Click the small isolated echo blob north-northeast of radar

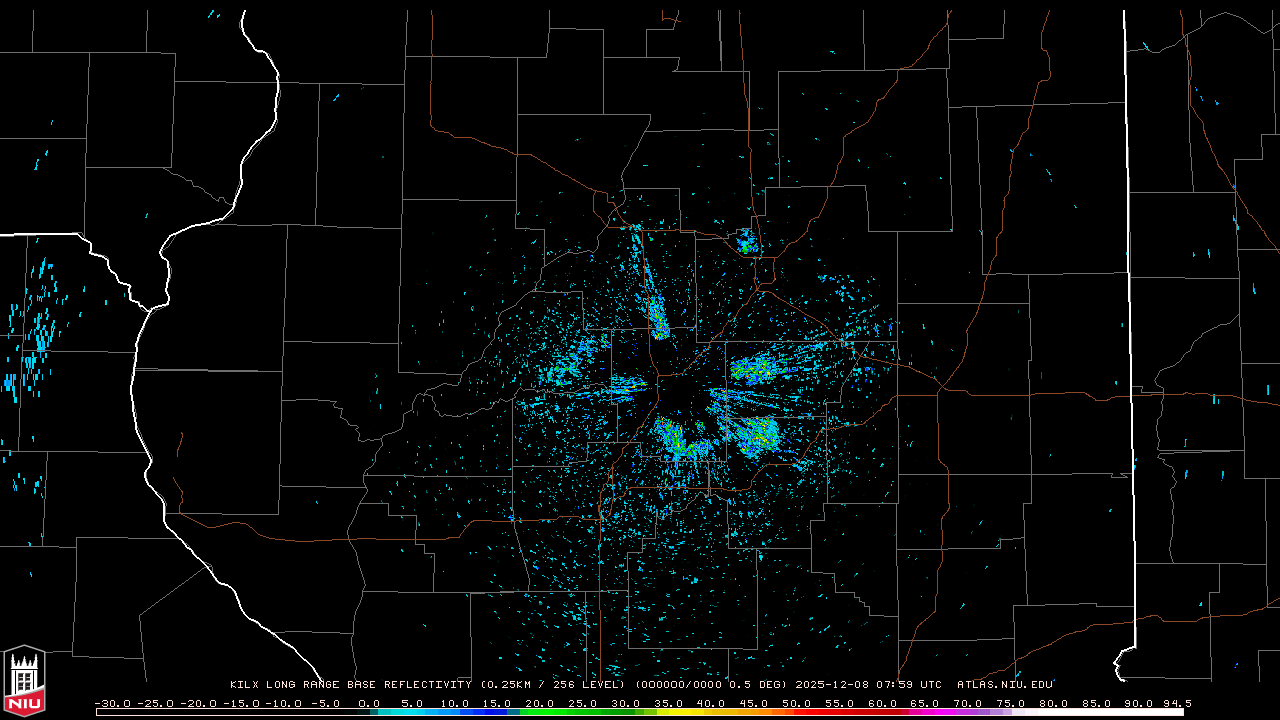tap(746, 241)
